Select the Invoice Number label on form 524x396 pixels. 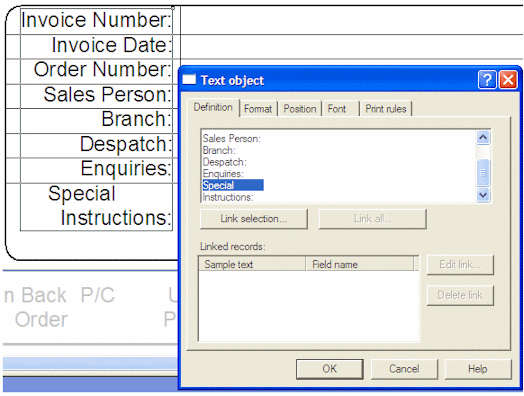(x=96, y=20)
